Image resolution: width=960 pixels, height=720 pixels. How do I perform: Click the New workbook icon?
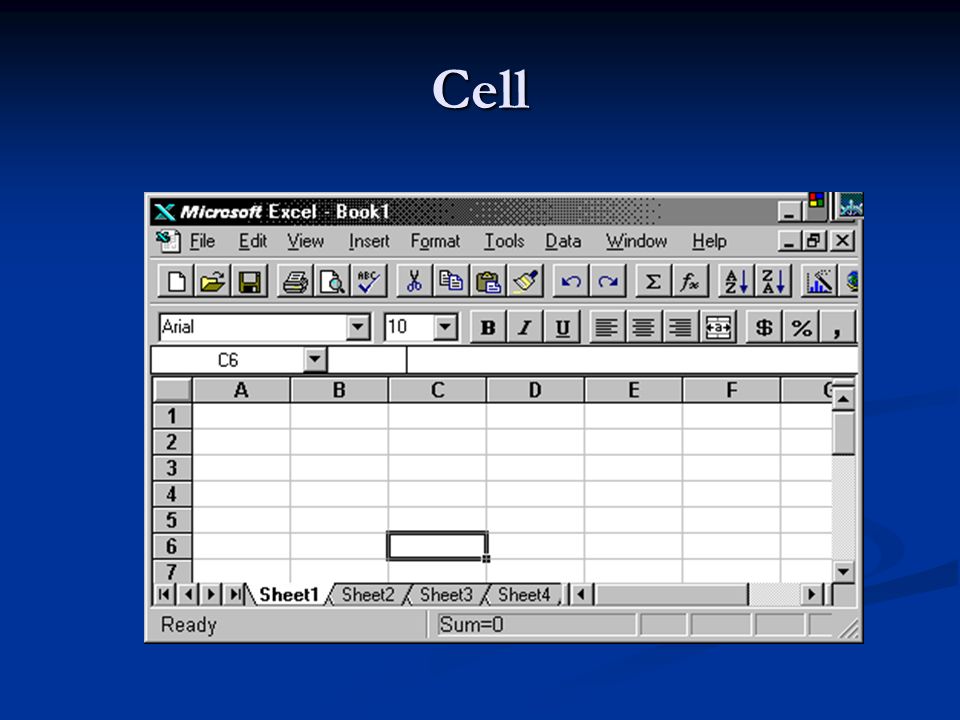[176, 282]
